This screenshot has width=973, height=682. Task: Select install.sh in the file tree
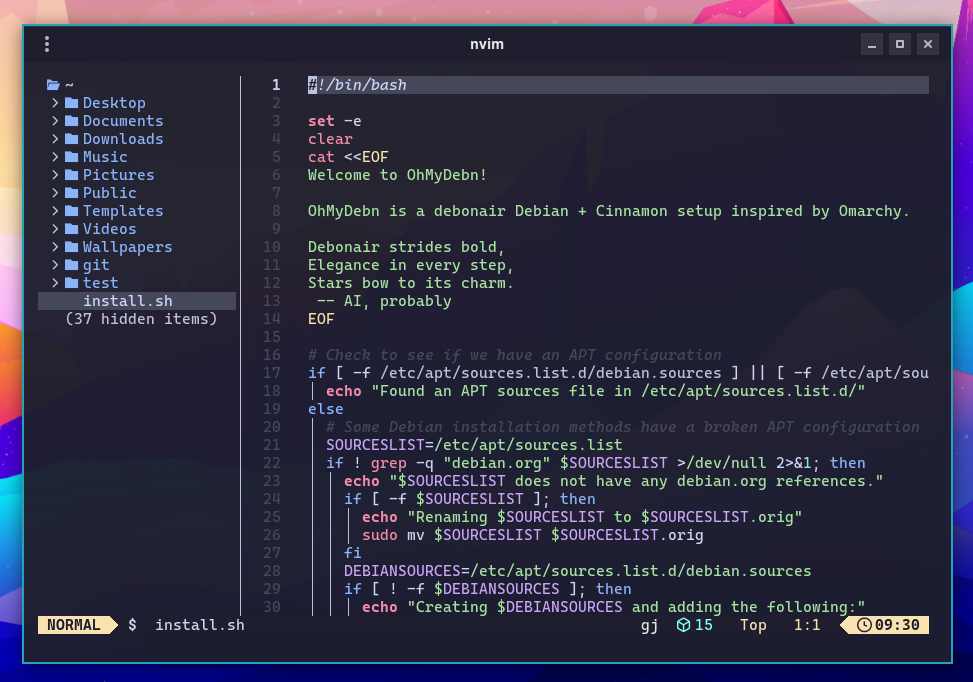pyautogui.click(x=137, y=301)
